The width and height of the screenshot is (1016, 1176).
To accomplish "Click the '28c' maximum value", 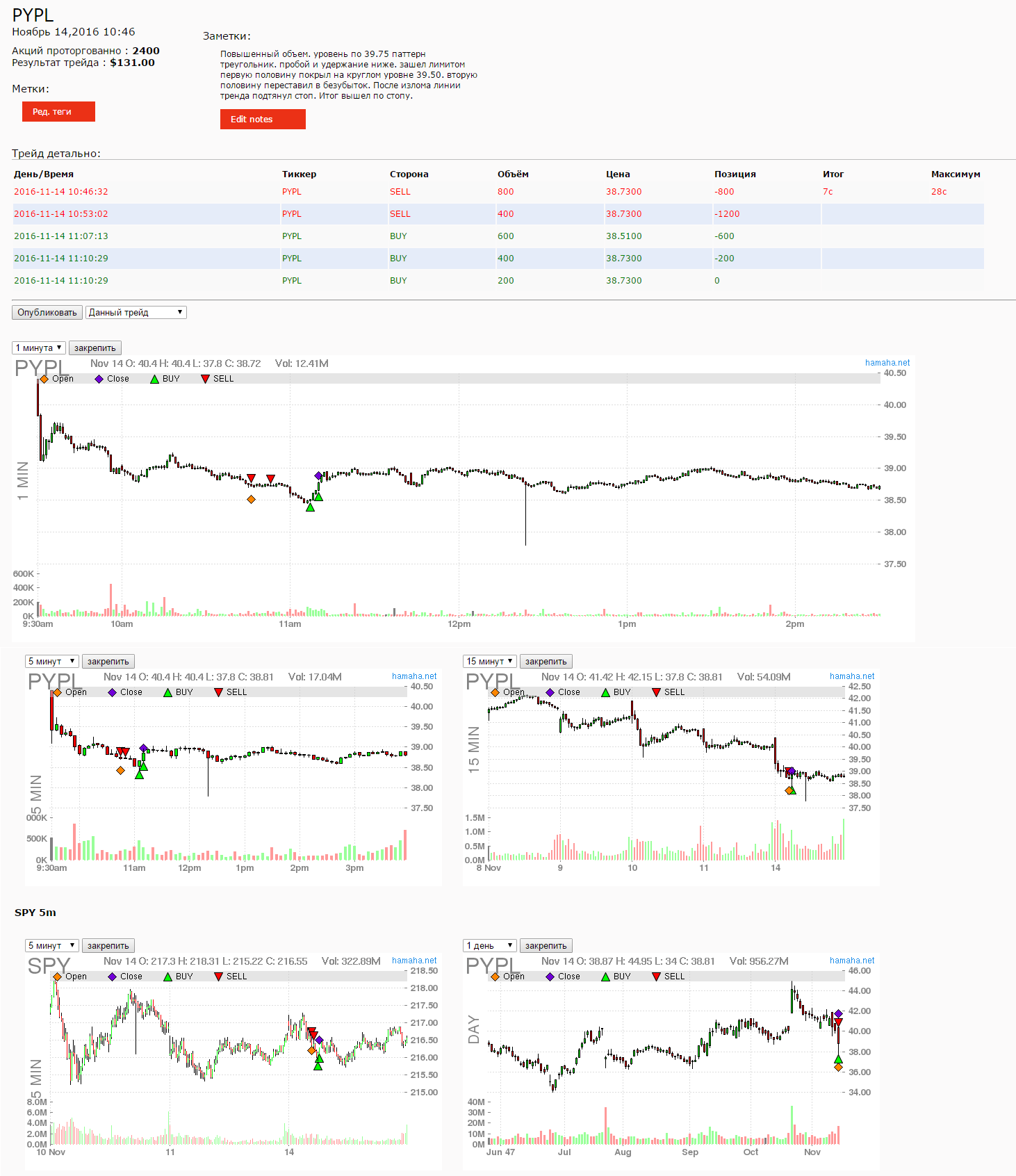I will pos(939,192).
